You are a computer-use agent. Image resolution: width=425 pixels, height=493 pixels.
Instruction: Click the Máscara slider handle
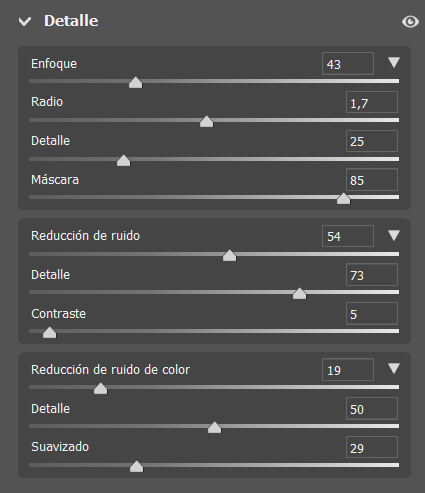click(343, 198)
